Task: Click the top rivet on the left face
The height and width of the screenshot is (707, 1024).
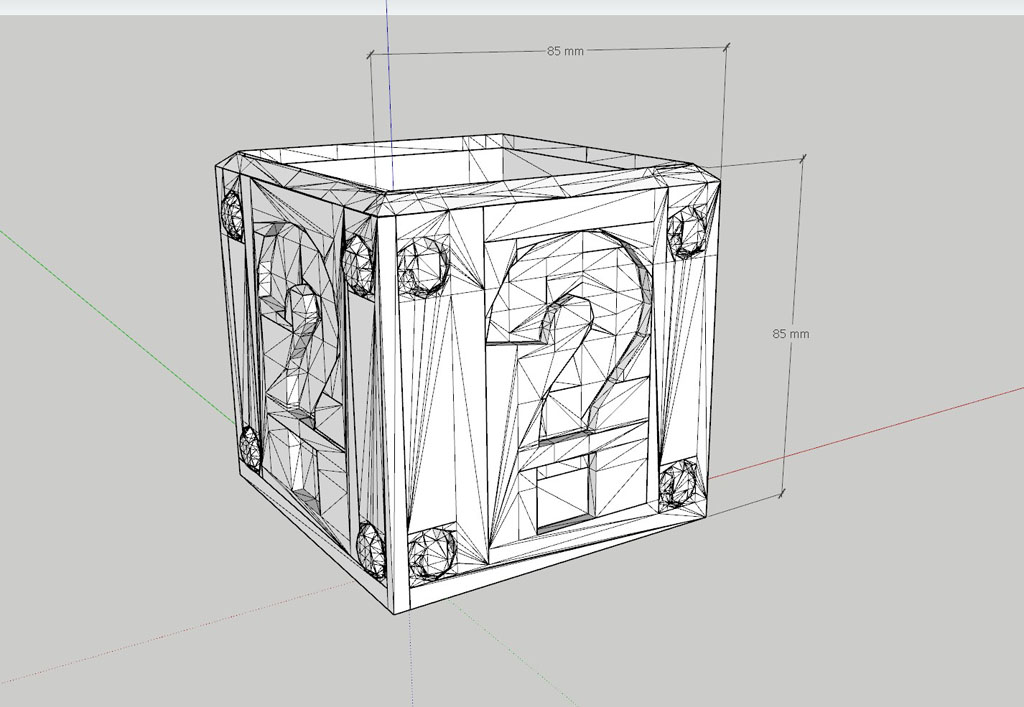Action: (232, 213)
